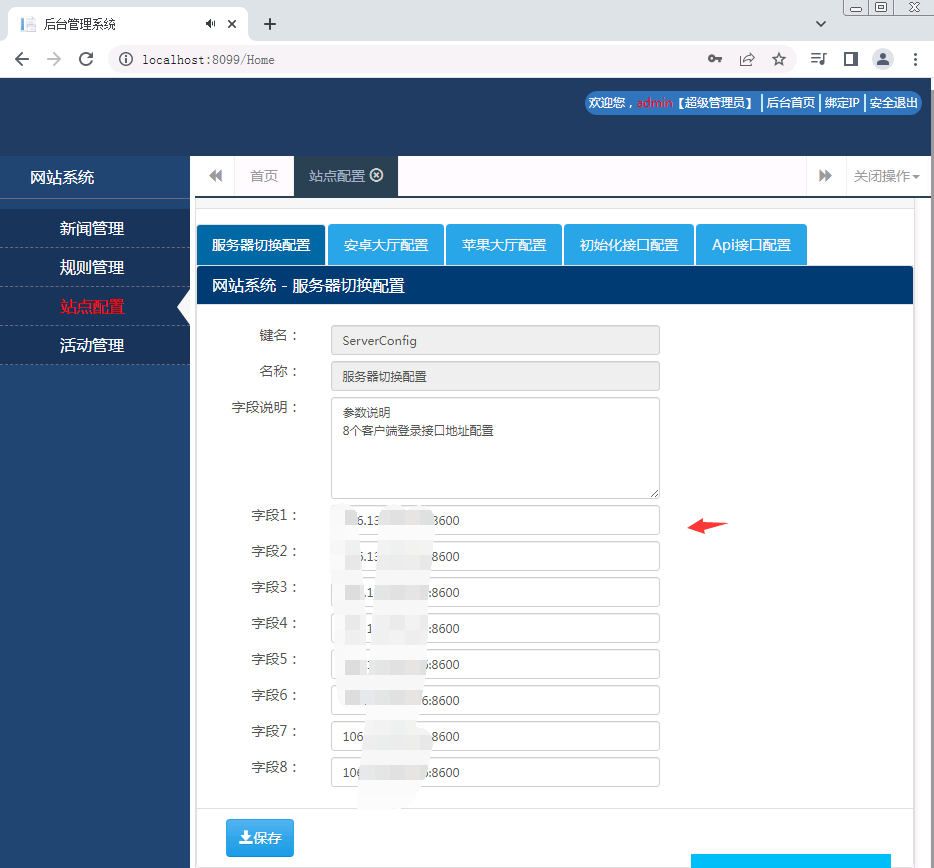
Task: Open saved passwords key icon
Action: (715, 59)
